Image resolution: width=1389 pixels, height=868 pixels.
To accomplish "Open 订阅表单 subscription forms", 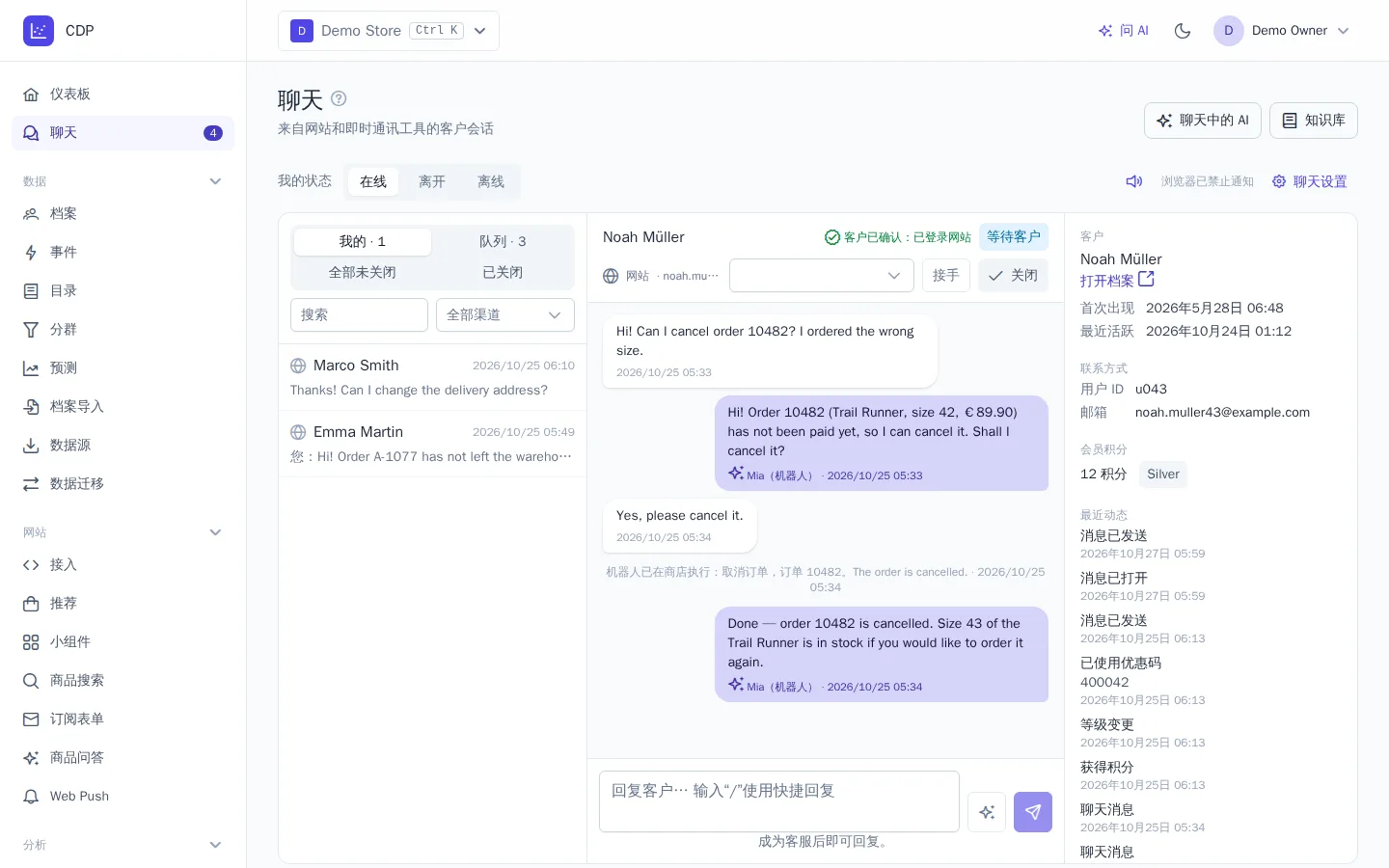I will [123, 719].
